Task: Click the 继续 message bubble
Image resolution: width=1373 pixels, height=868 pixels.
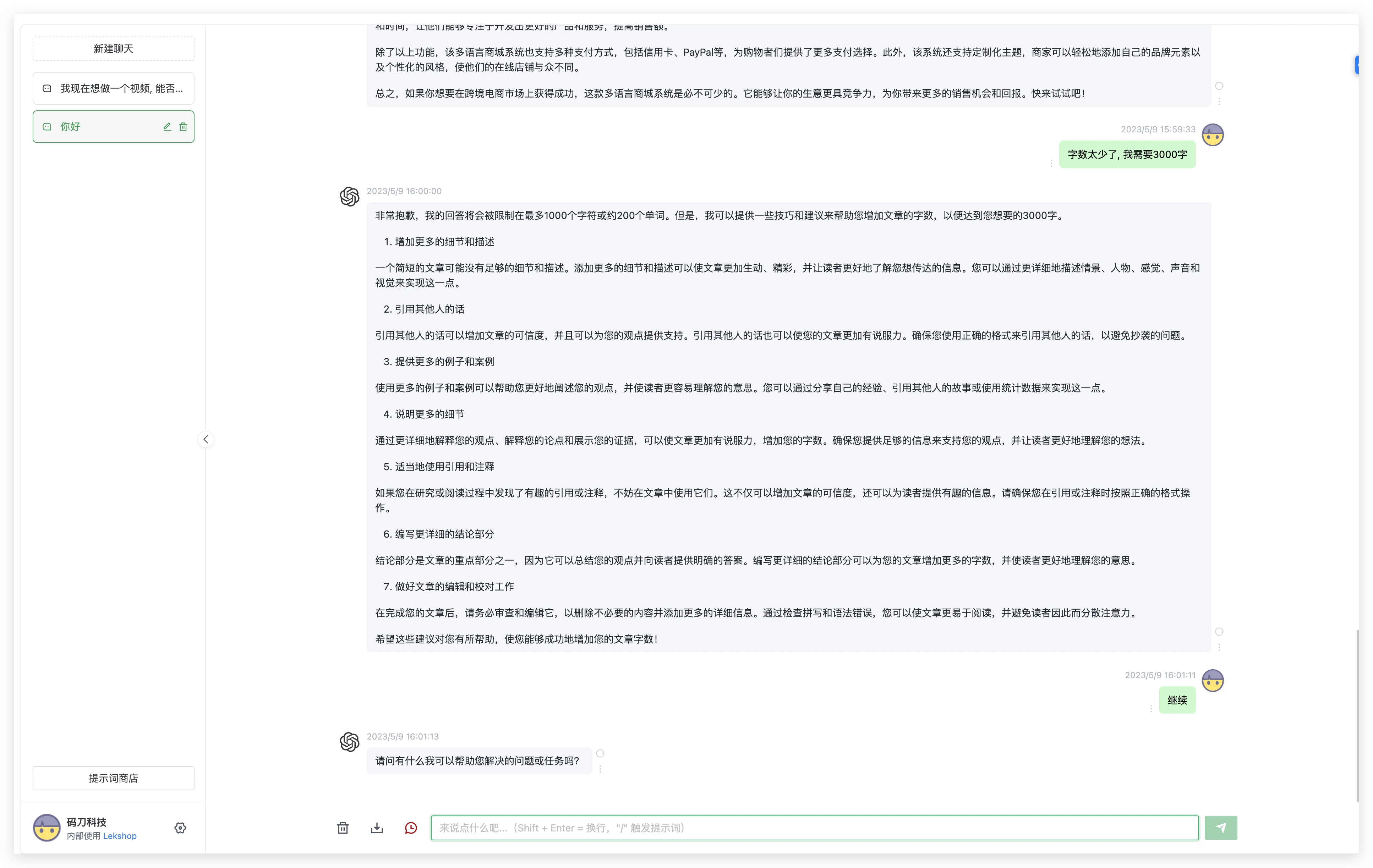Action: coord(1177,700)
